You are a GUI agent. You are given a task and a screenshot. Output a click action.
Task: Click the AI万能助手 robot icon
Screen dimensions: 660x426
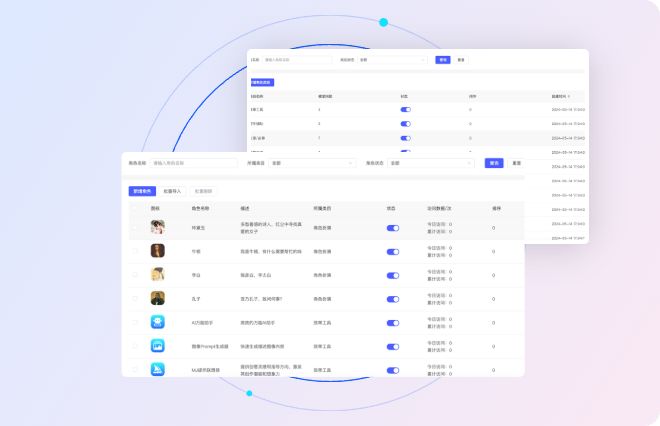point(157,322)
